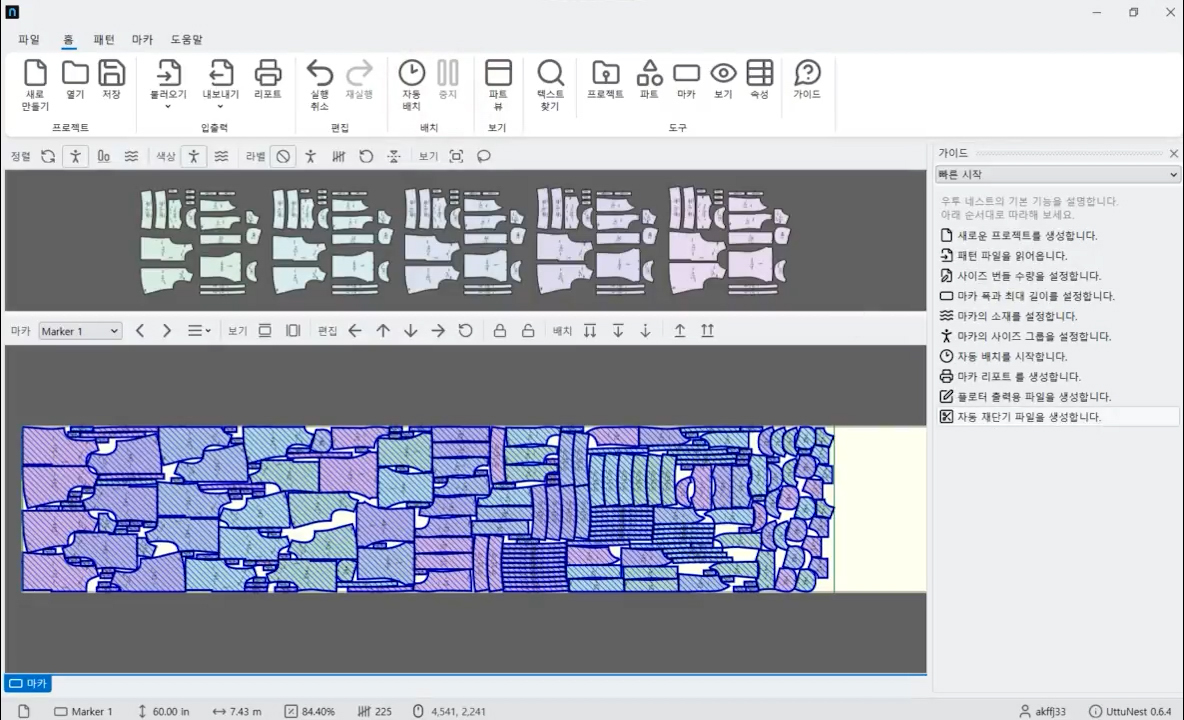Viewport: 1184px width, 720px height.
Task: Toggle color by fabric wave icon in 색상
Action: (221, 156)
